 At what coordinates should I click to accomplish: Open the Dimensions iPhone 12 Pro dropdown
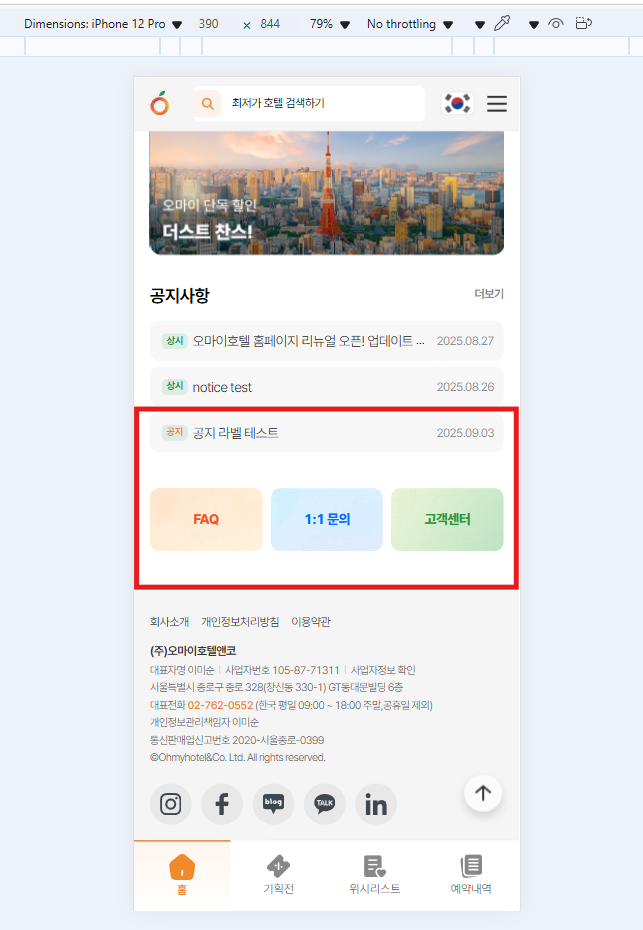pyautogui.click(x=103, y=24)
